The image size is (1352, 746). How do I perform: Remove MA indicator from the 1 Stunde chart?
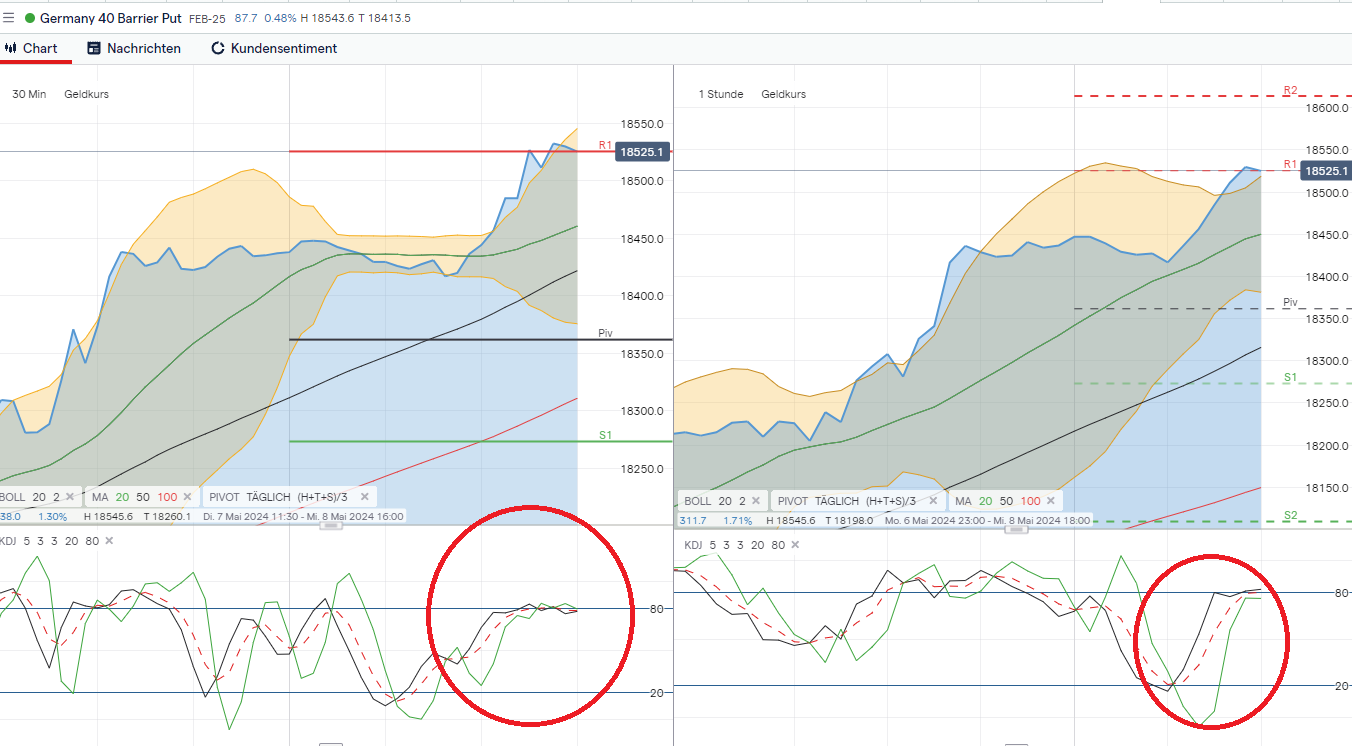[1050, 501]
